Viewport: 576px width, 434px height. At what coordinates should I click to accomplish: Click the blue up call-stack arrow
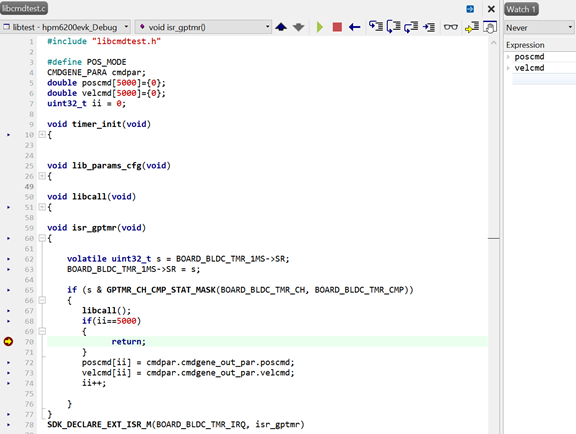(x=281, y=27)
